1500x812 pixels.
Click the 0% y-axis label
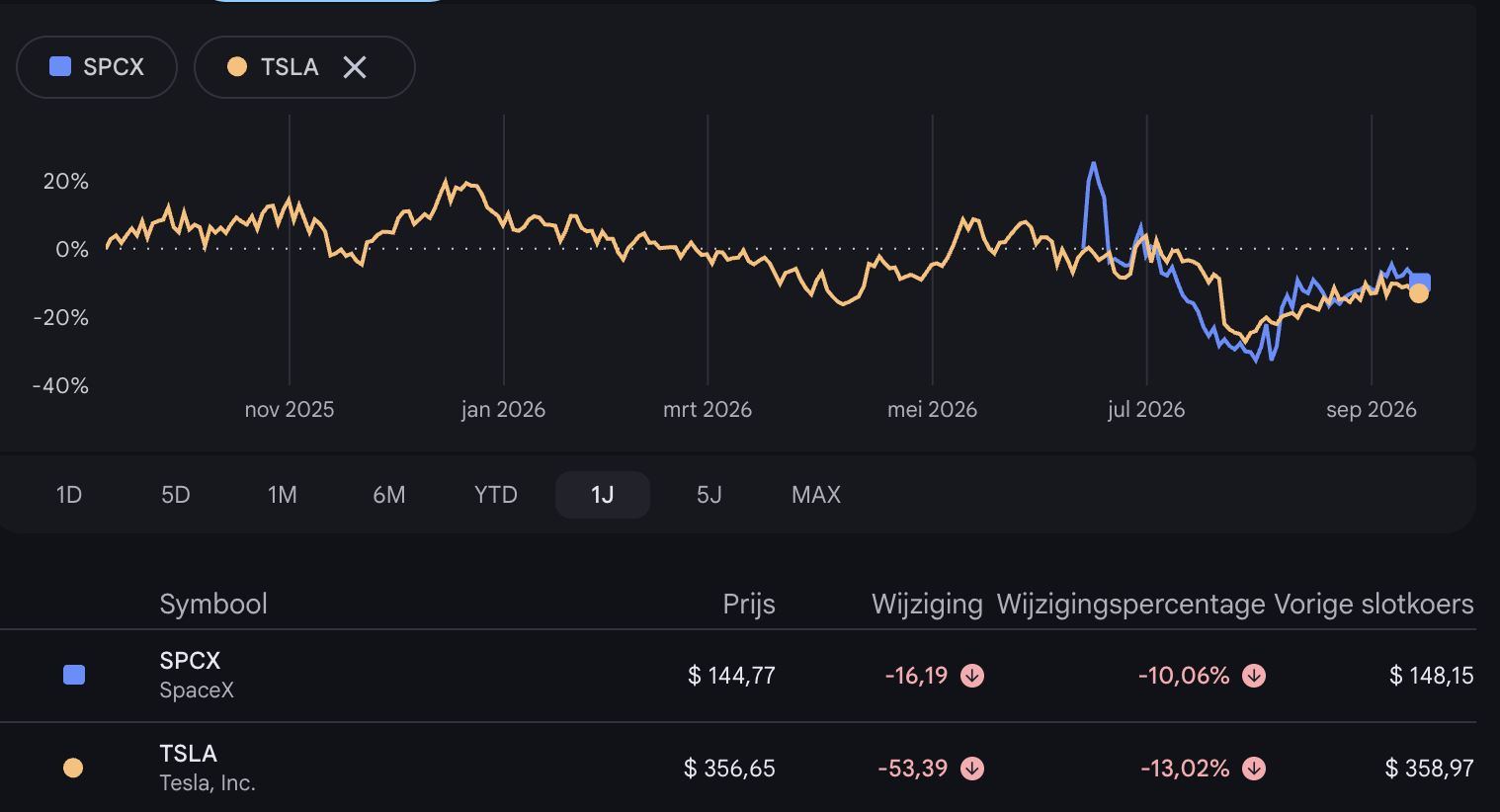pyautogui.click(x=72, y=250)
